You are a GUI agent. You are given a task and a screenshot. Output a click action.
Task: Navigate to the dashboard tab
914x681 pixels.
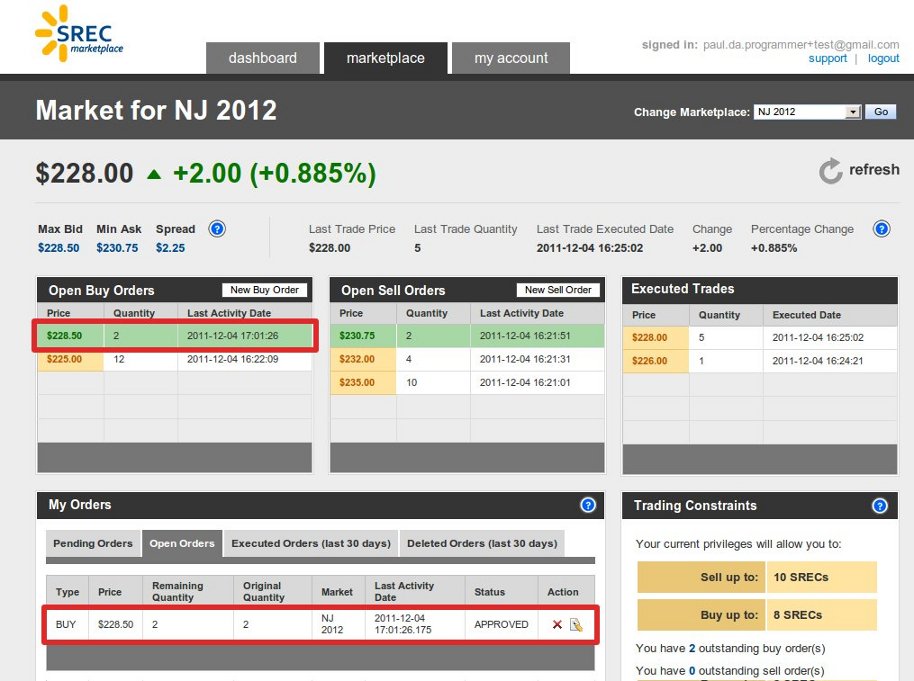point(262,58)
